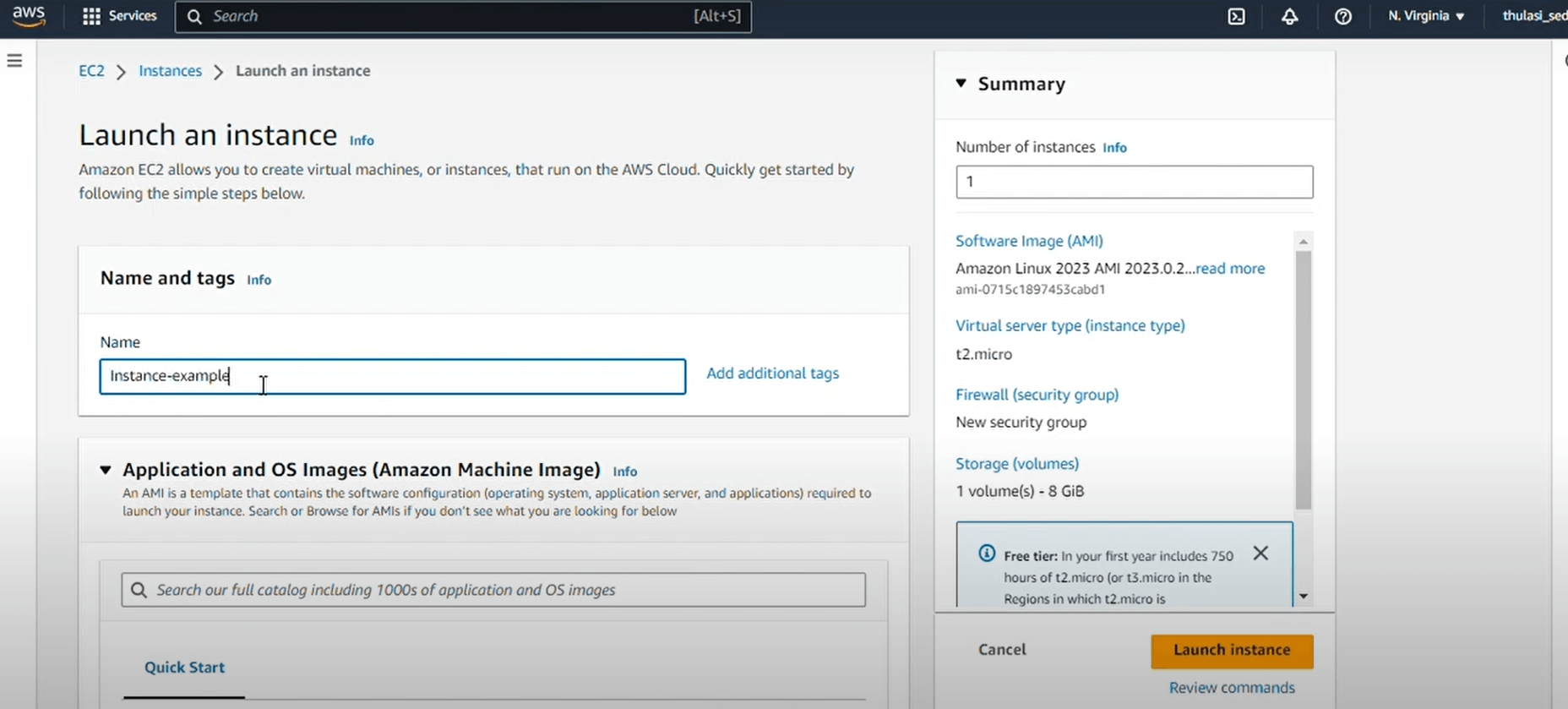
Task: Click the Cancel button
Action: point(1002,650)
